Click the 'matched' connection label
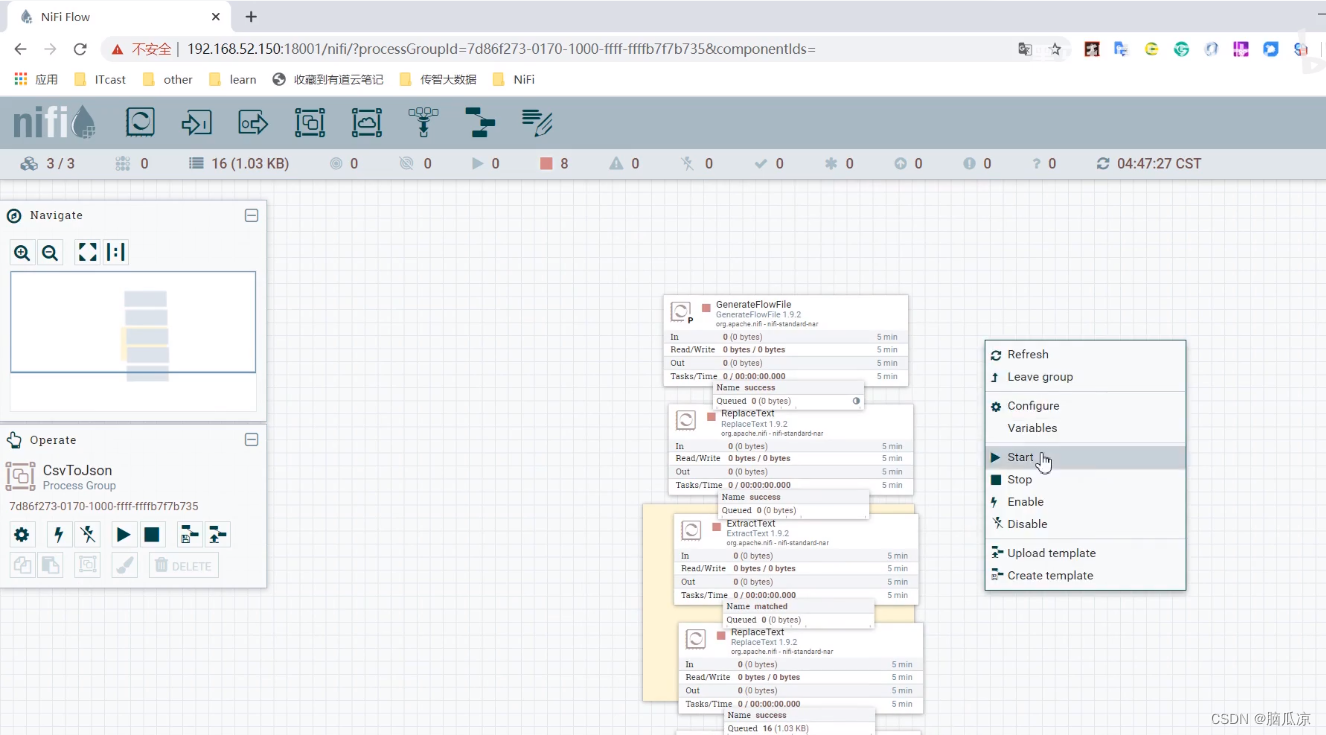Screen dimensions: 1326x735 [x=798, y=613]
